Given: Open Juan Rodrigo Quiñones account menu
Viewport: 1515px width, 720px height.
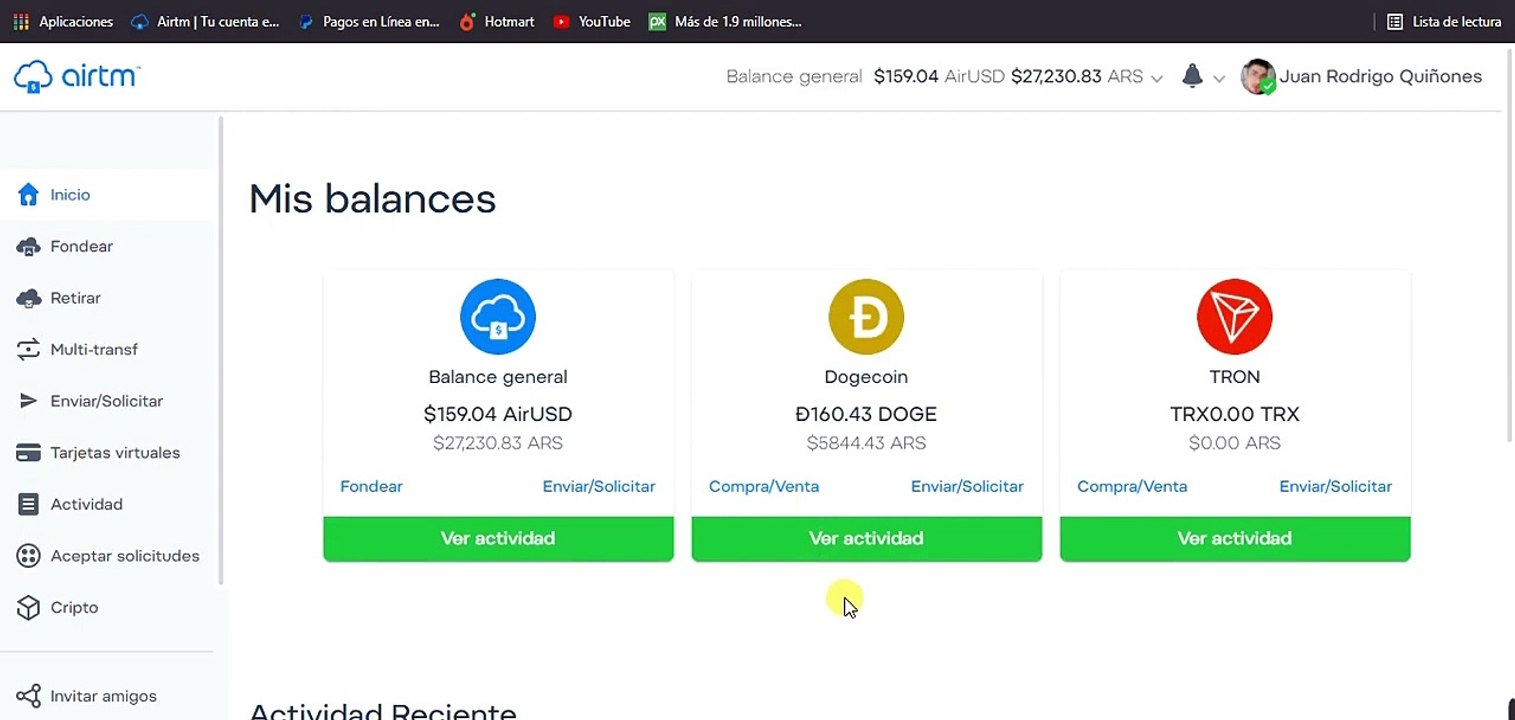Looking at the screenshot, I should pyautogui.click(x=1380, y=77).
